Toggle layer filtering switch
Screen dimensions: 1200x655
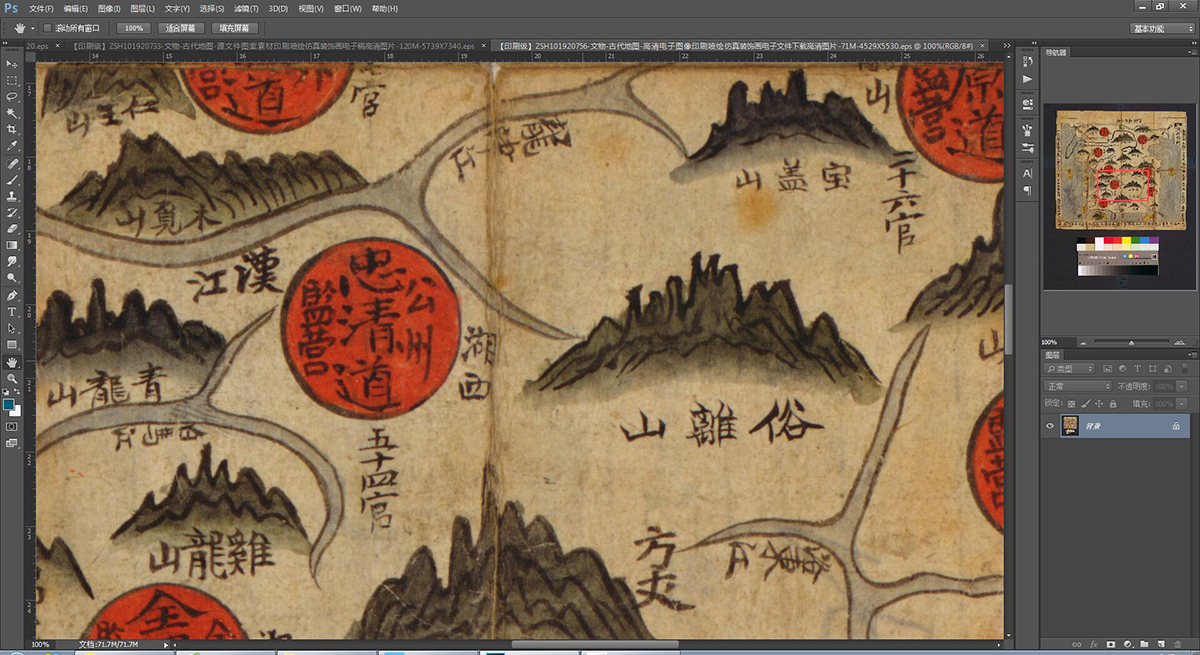[x=1184, y=369]
